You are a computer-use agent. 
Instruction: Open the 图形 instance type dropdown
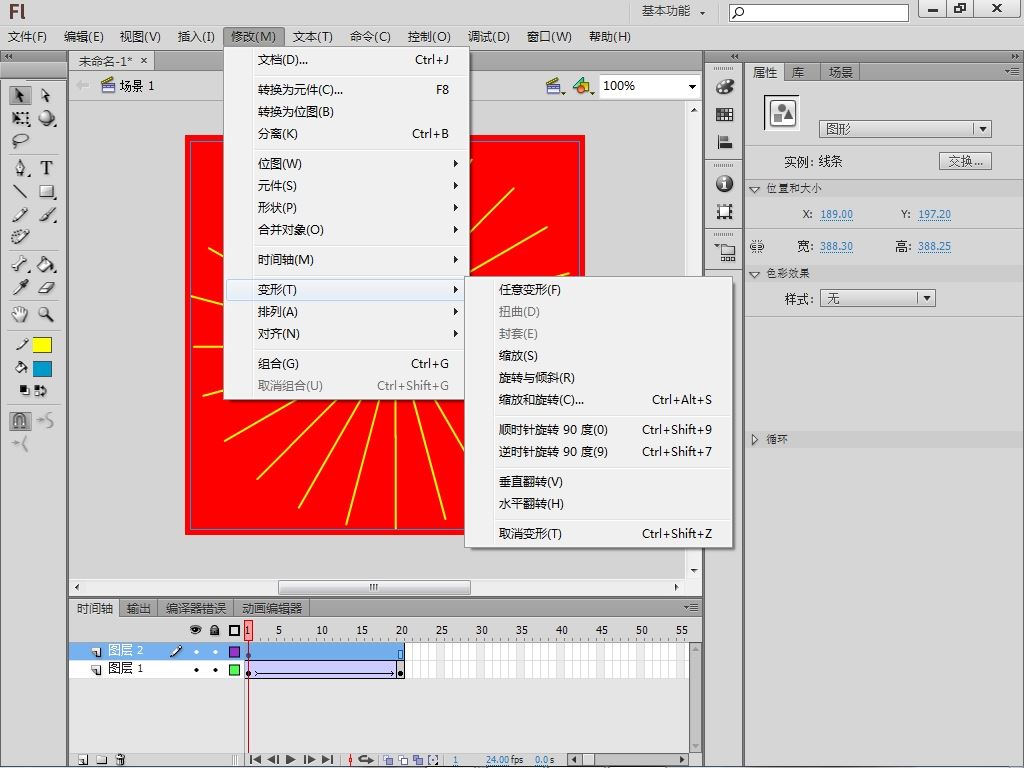pos(905,129)
